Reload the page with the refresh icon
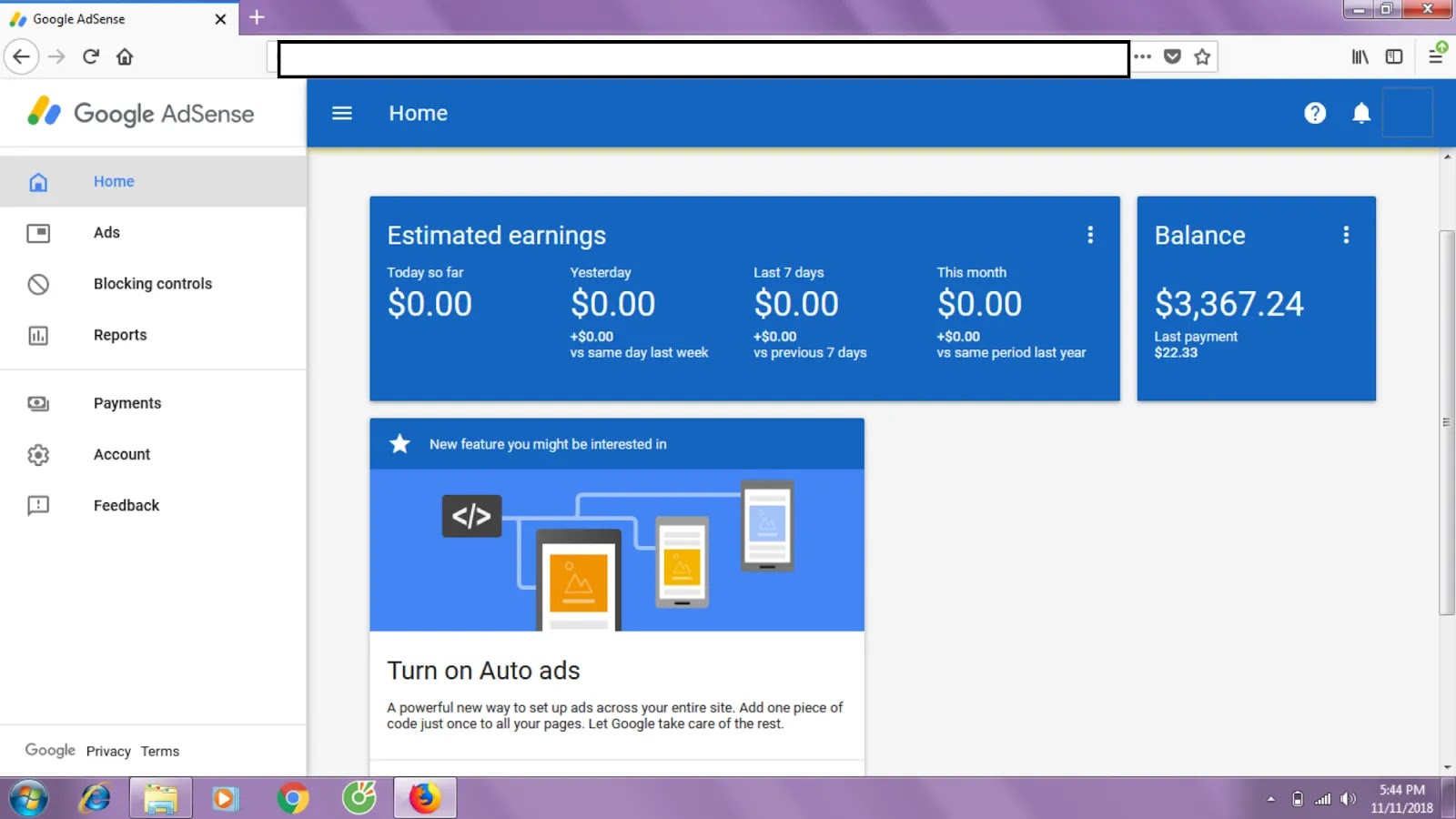This screenshot has height=819, width=1456. pyautogui.click(x=91, y=56)
